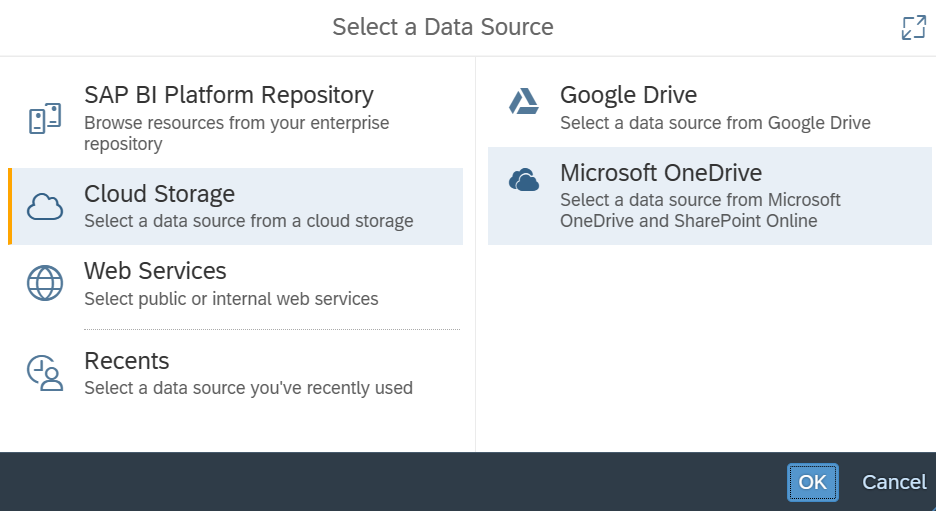Click the Microsoft OneDrive cloud icon
The height and width of the screenshot is (511, 936).
click(x=524, y=180)
